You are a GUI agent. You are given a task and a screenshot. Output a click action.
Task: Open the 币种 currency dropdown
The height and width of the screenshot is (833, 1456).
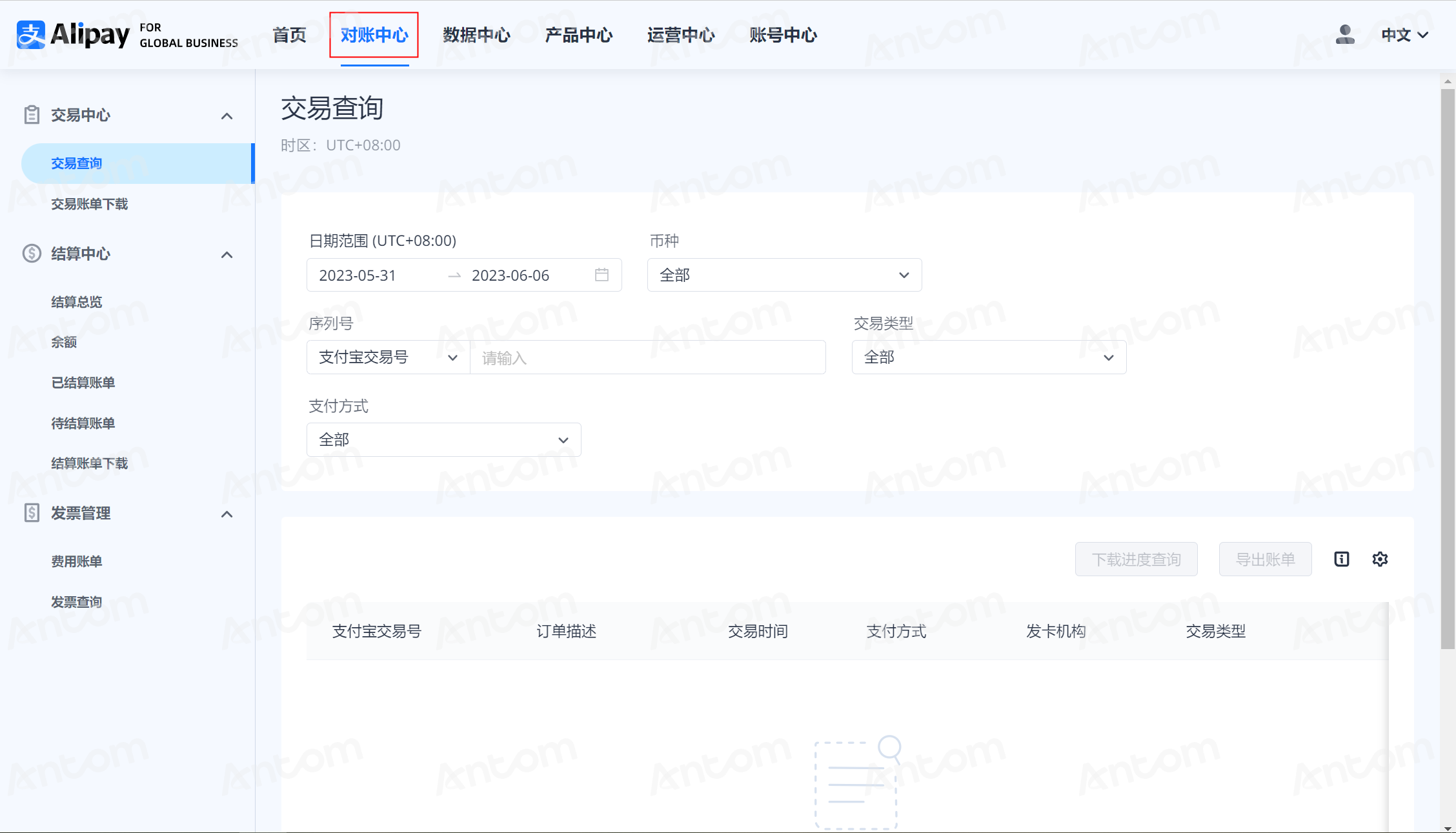coord(784,275)
